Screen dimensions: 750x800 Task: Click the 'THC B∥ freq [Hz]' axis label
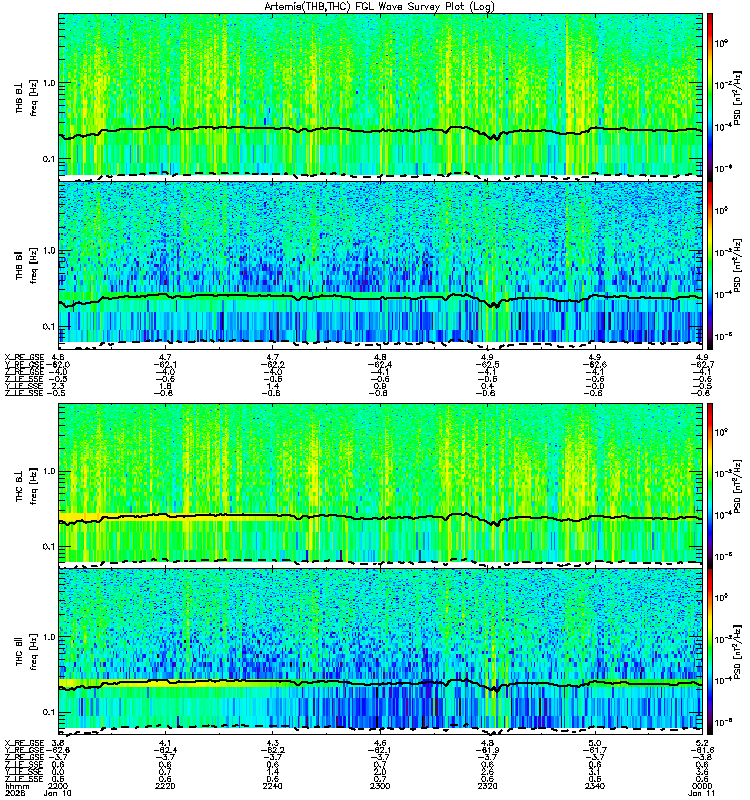pyautogui.click(x=27, y=652)
